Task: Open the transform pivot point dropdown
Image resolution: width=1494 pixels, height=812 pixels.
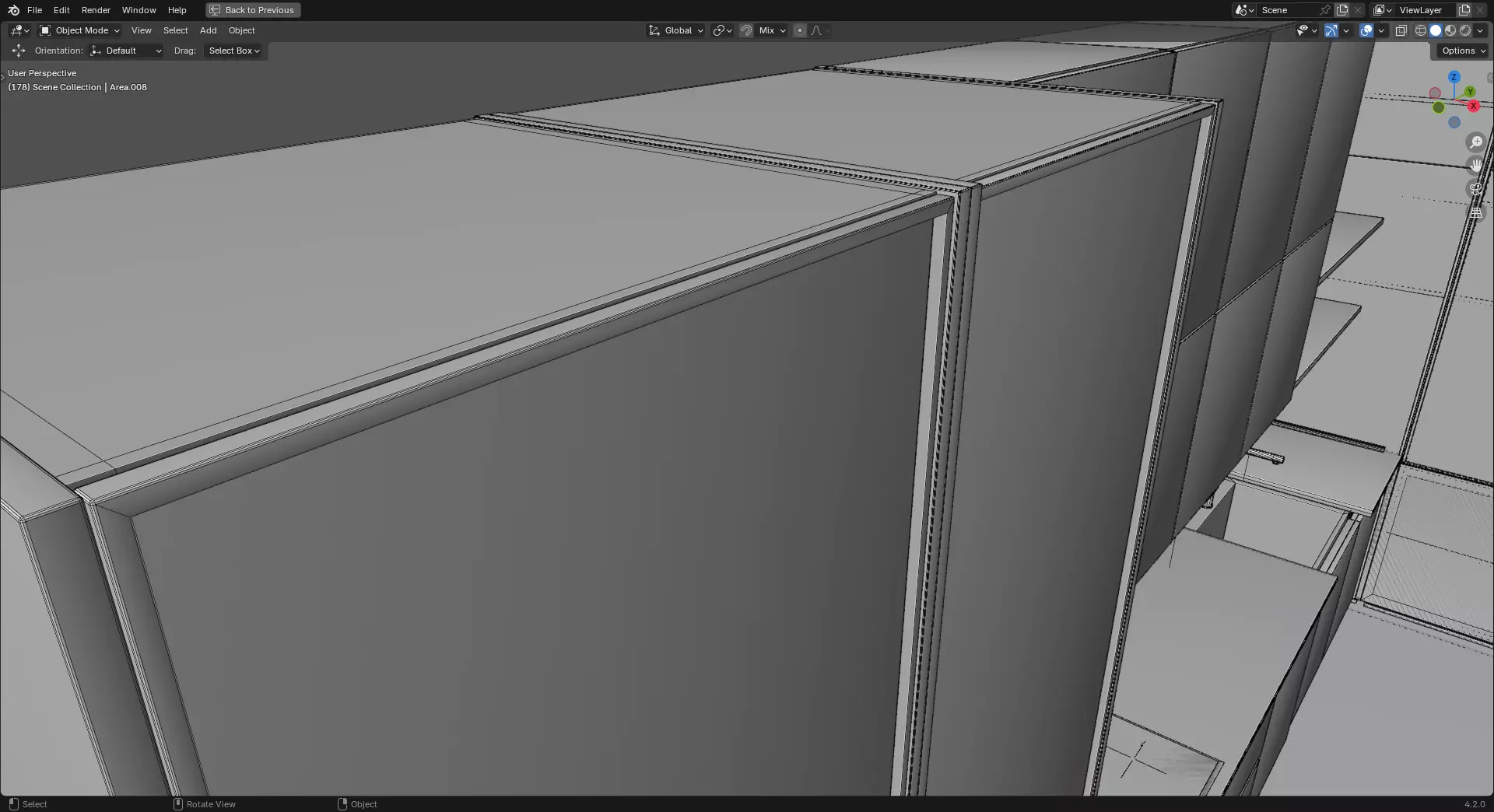Action: coord(722,30)
